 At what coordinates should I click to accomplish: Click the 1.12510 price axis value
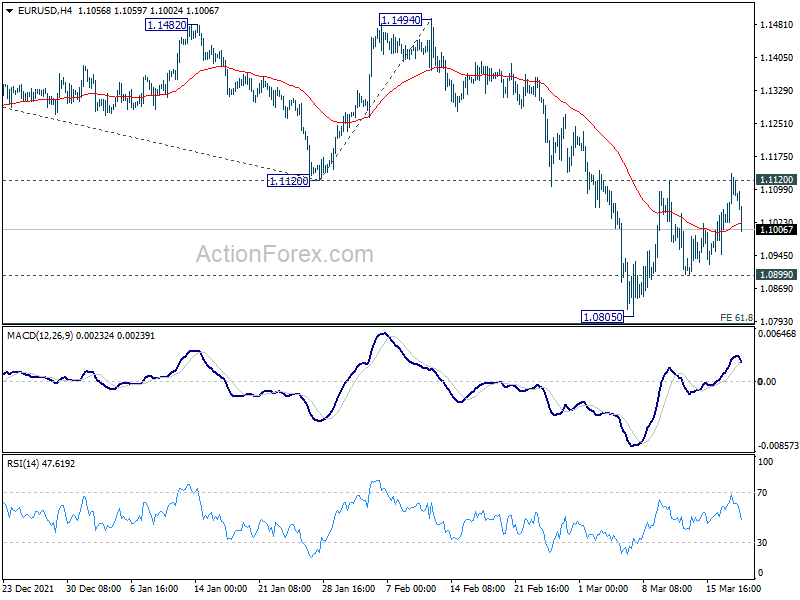click(777, 123)
